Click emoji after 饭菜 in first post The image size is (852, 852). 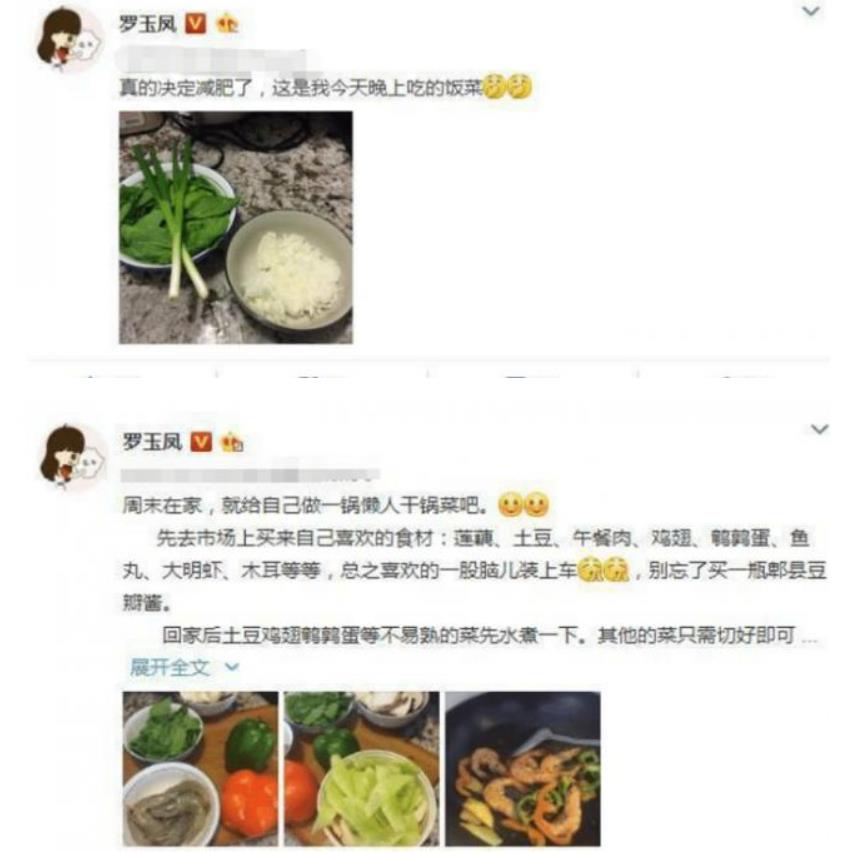coord(508,86)
